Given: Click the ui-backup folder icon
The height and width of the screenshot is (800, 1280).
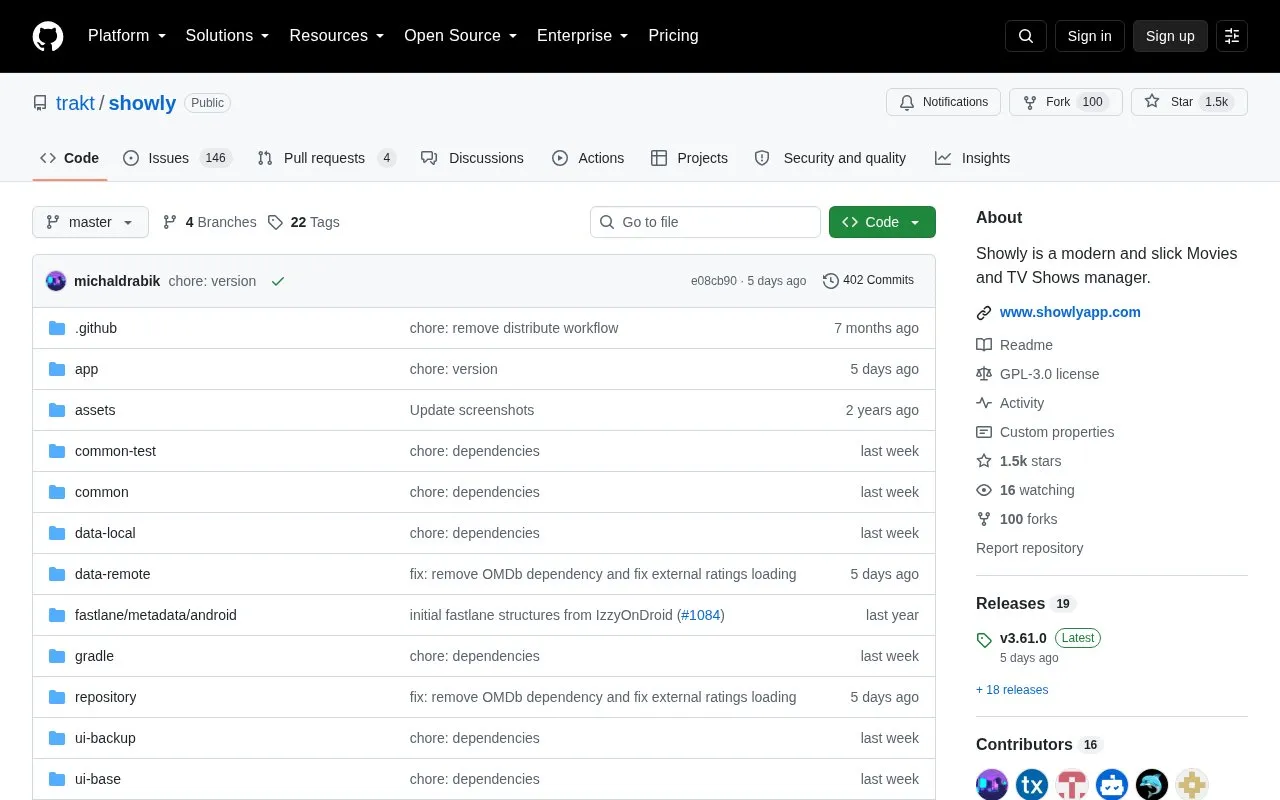Looking at the screenshot, I should pos(57,738).
